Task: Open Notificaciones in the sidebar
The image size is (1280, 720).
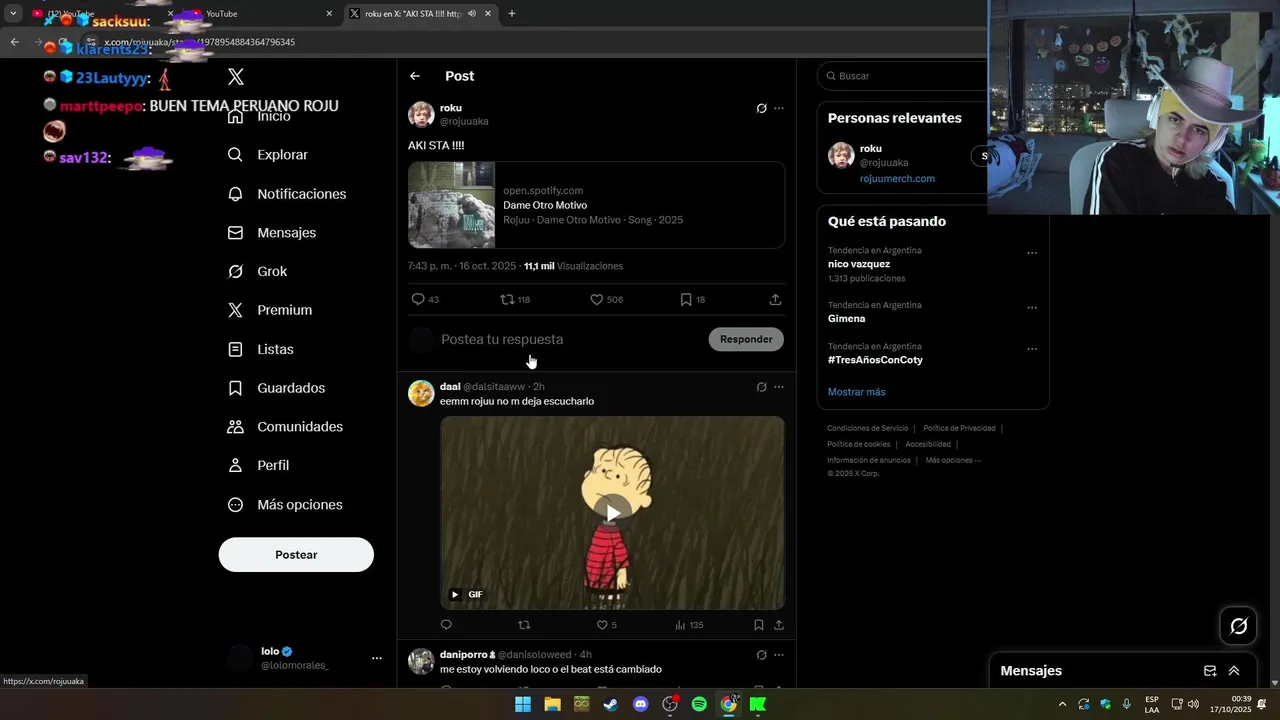Action: (287, 194)
